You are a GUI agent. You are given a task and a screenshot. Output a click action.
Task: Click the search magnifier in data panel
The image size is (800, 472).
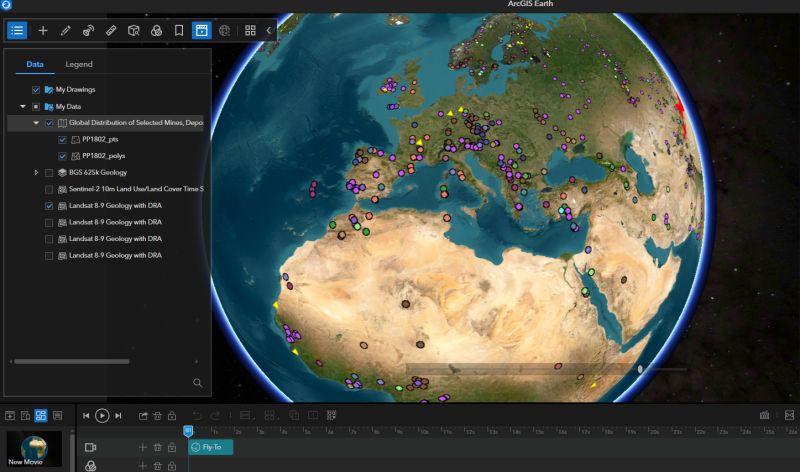click(197, 382)
